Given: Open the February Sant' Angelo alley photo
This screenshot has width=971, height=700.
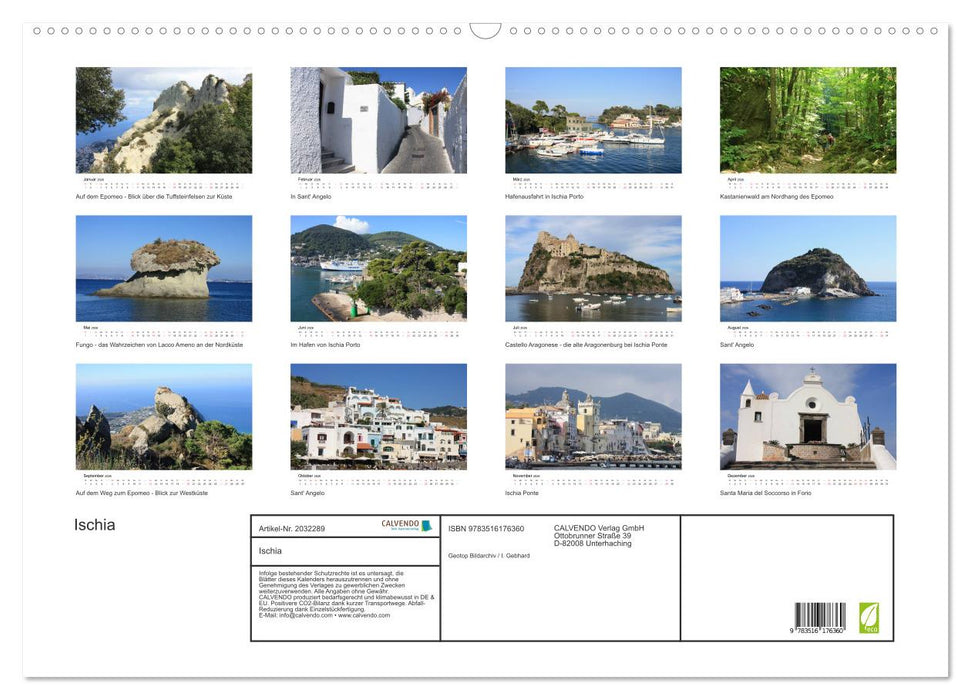Looking at the screenshot, I should pyautogui.click(x=377, y=120).
